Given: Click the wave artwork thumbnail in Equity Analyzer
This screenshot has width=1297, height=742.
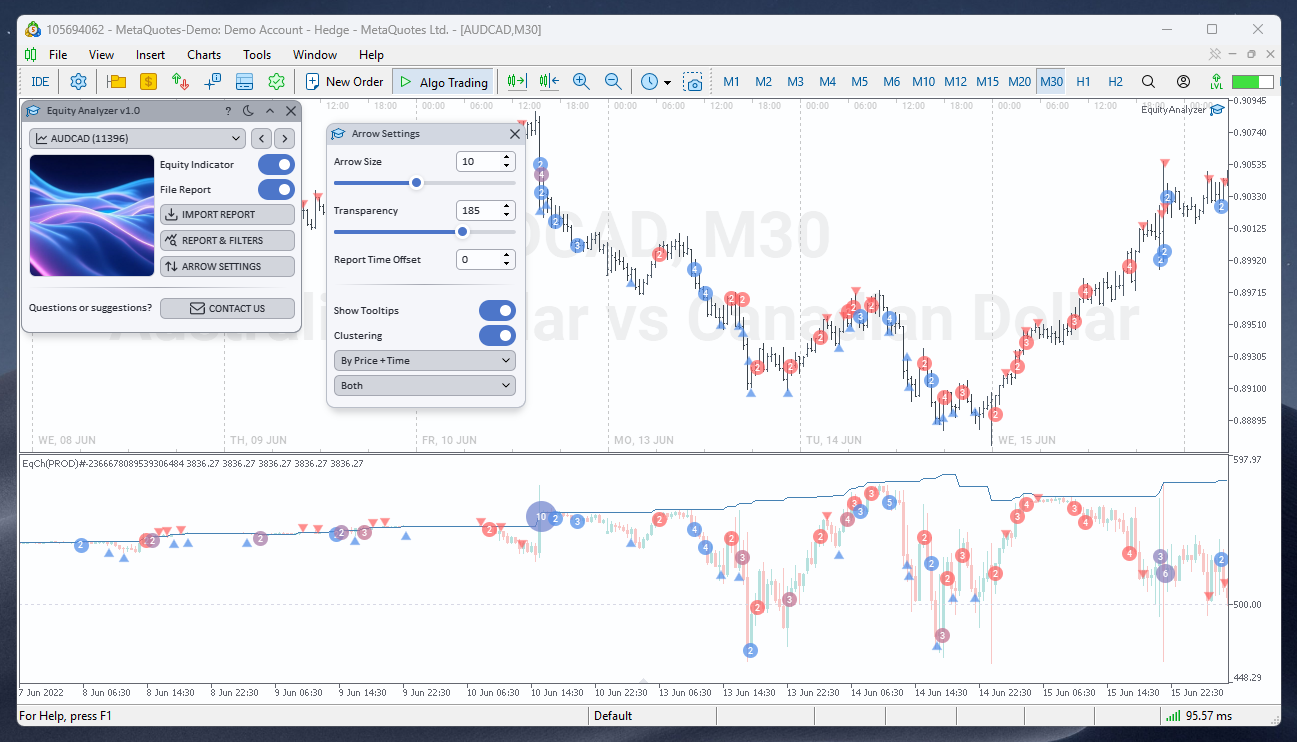Looking at the screenshot, I should point(92,215).
